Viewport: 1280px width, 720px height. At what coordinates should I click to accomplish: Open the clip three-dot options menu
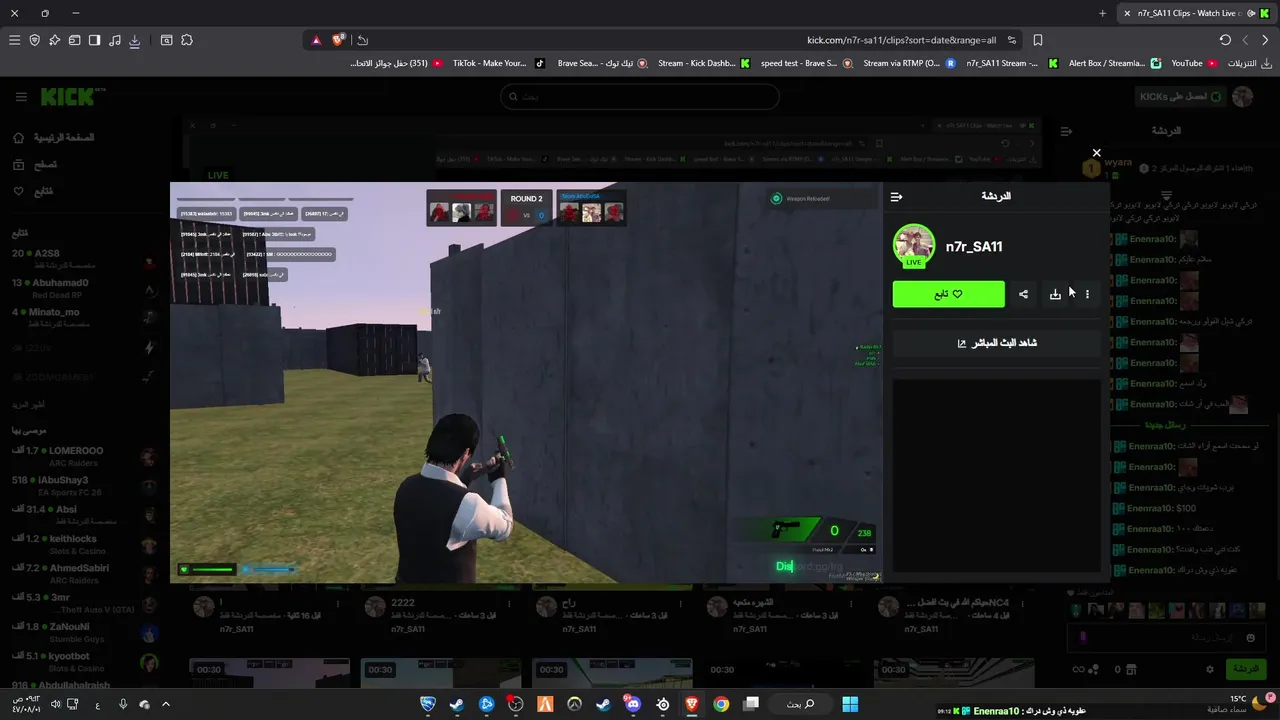coord(1087,294)
